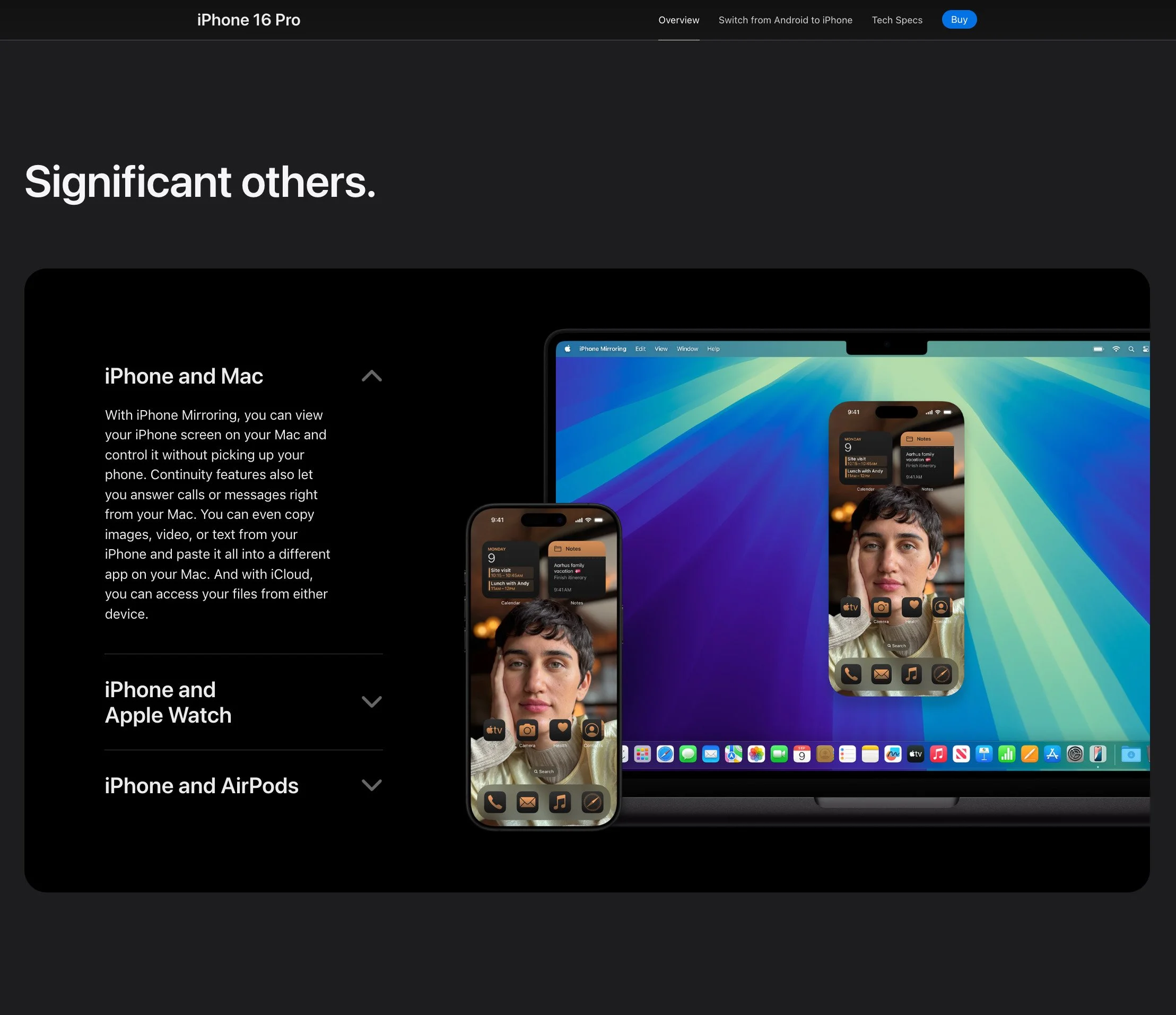The width and height of the screenshot is (1176, 1015).
Task: Tap the Safari icon on the standalone iPhone dock
Action: pos(593,802)
